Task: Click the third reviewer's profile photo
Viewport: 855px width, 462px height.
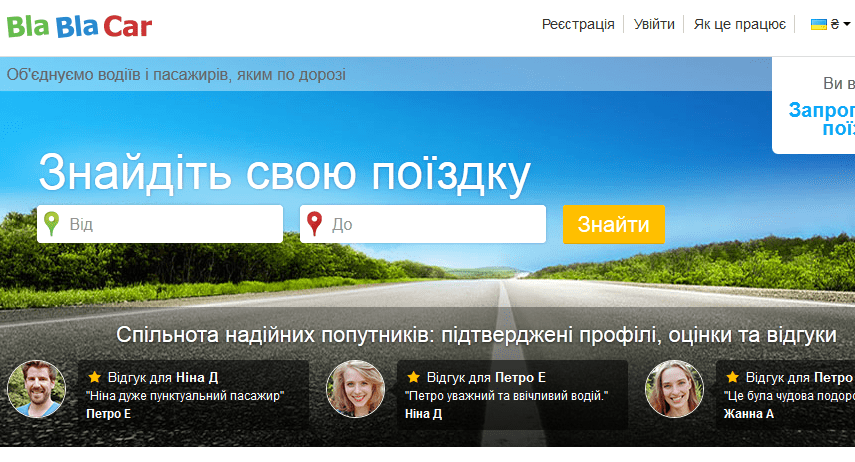Action: pos(674,389)
